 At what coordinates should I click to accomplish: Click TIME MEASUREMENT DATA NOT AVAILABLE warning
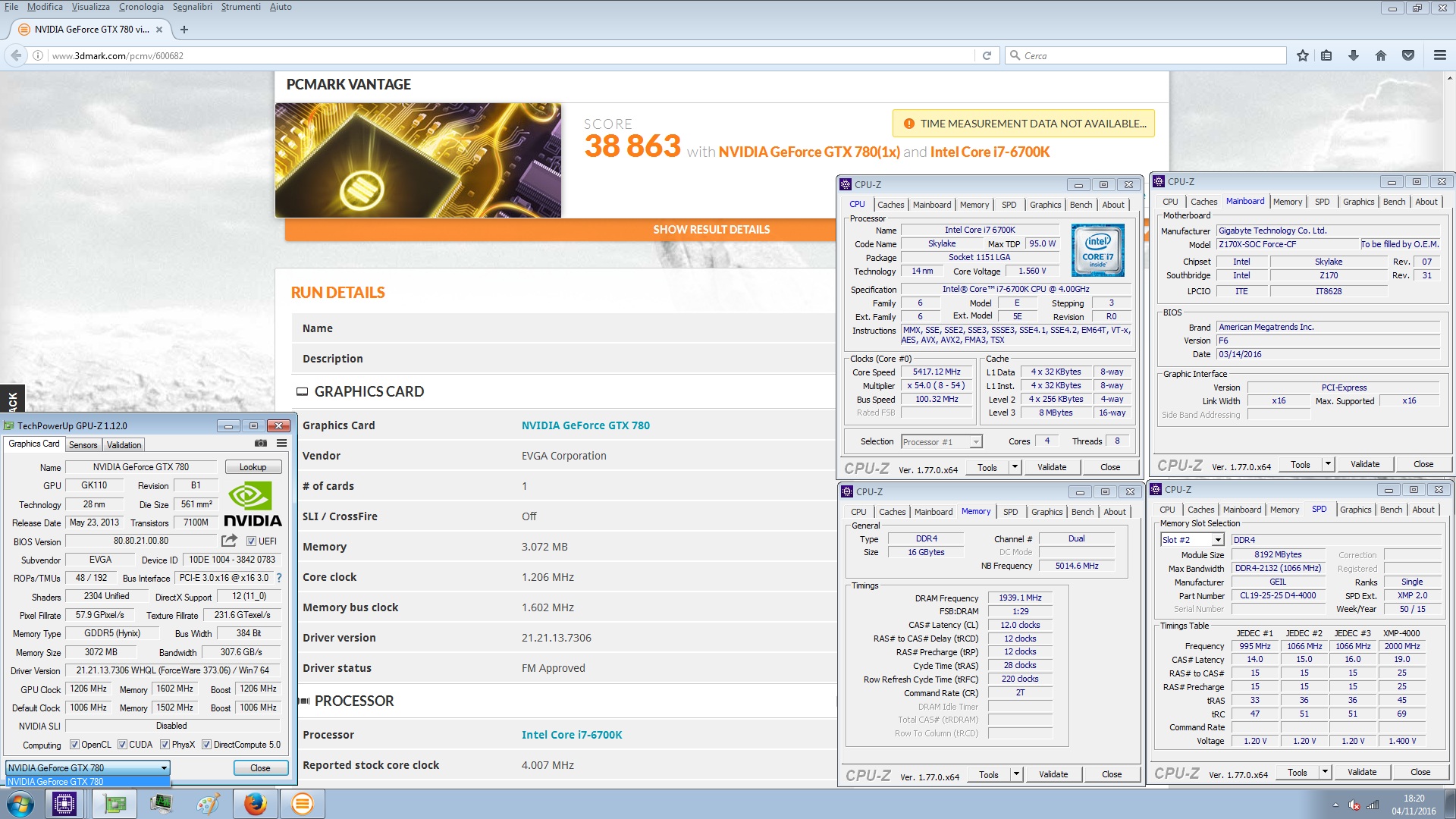tap(1024, 124)
